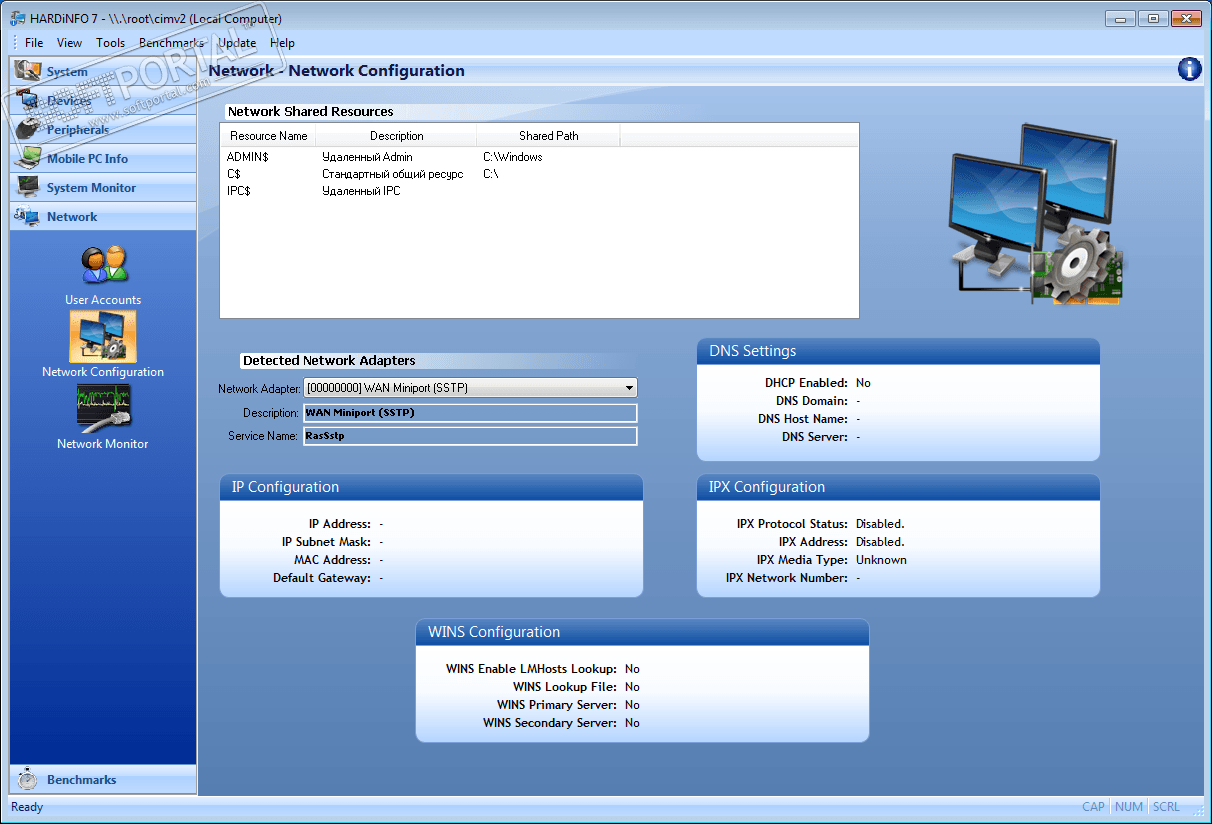Click the WINS Lookup File label
Viewport: 1212px width, 824px height.
565,687
